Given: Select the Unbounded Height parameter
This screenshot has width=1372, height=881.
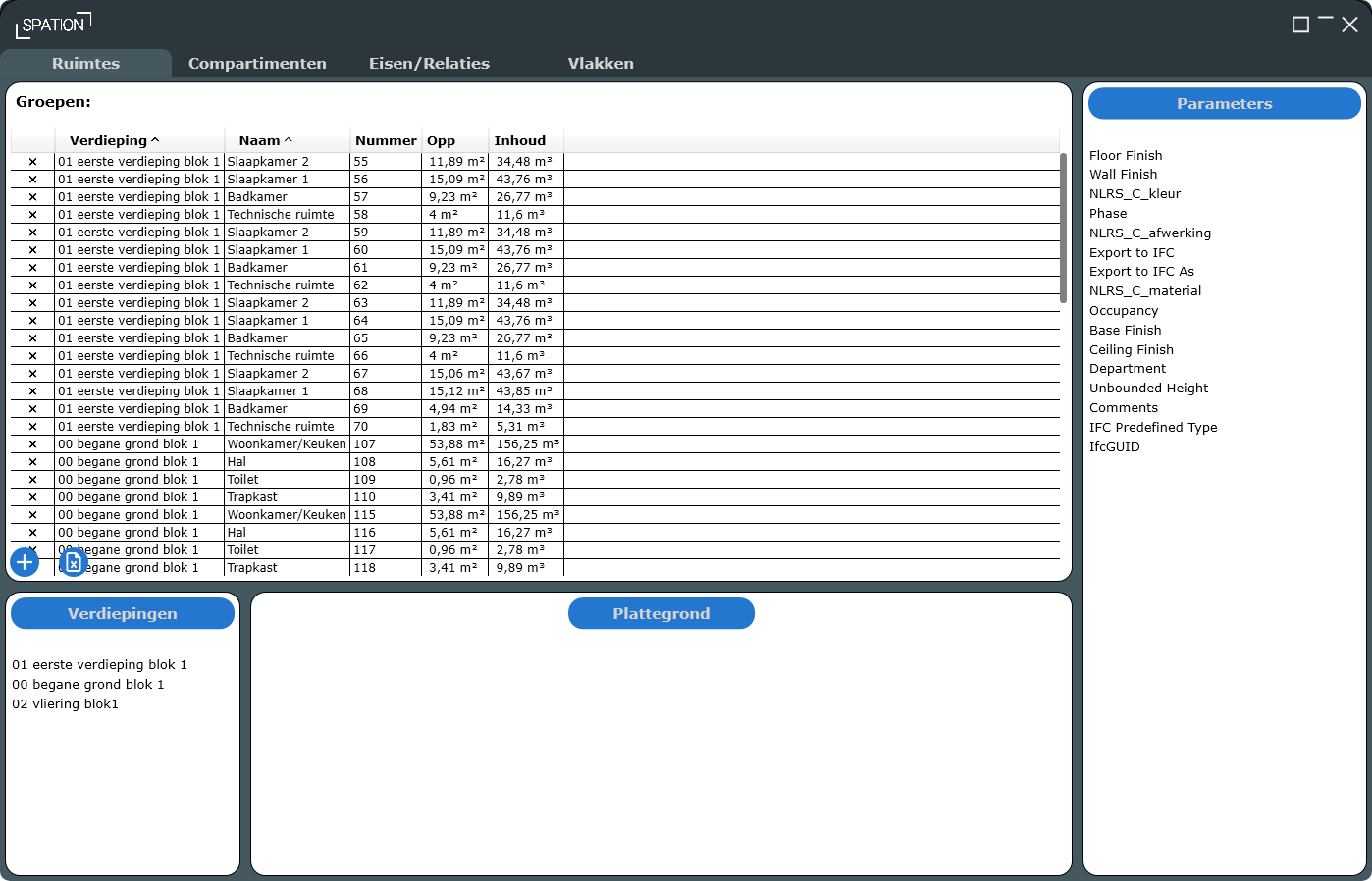Looking at the screenshot, I should pyautogui.click(x=1148, y=389).
